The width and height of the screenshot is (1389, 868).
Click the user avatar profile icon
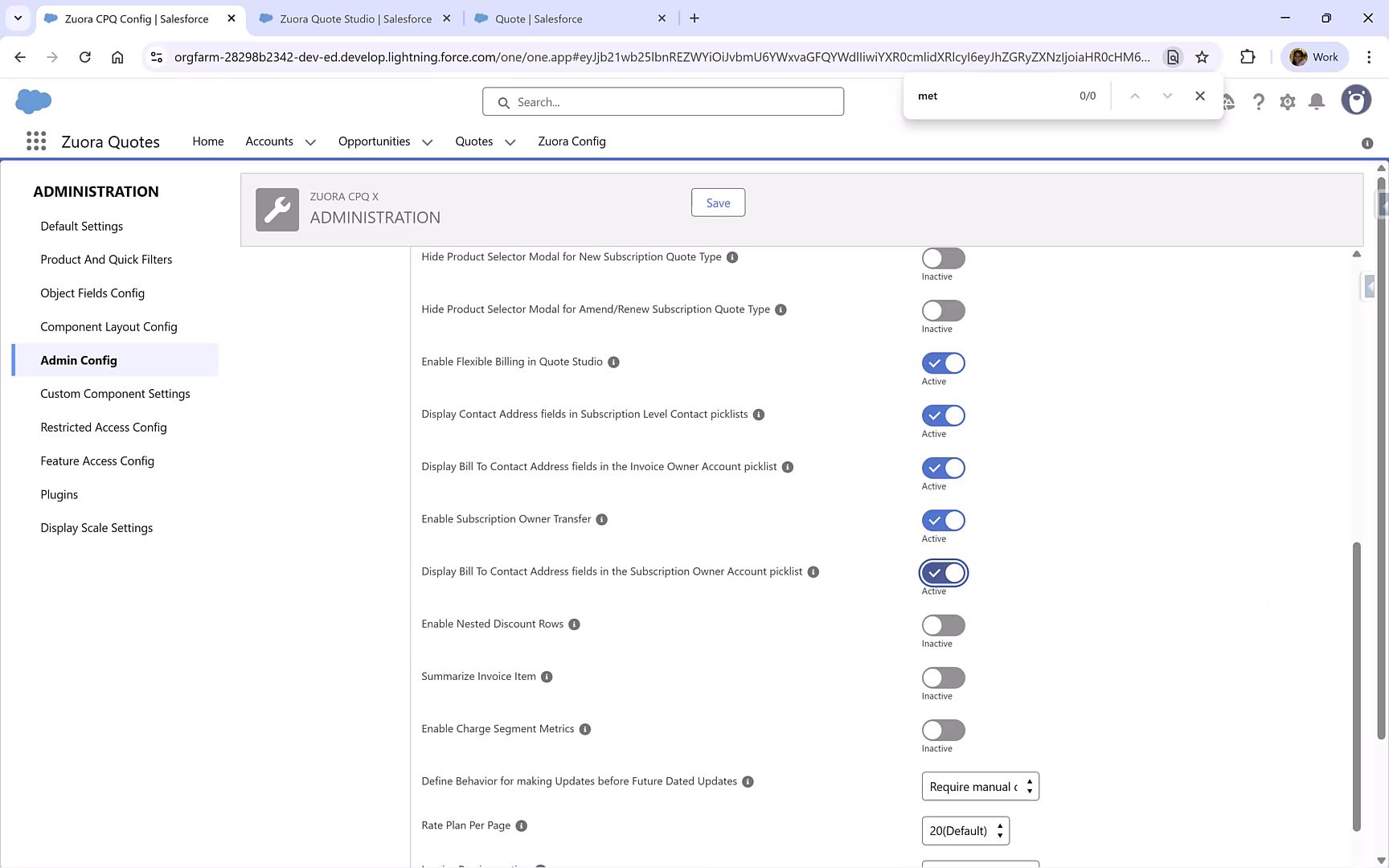coord(1356,100)
